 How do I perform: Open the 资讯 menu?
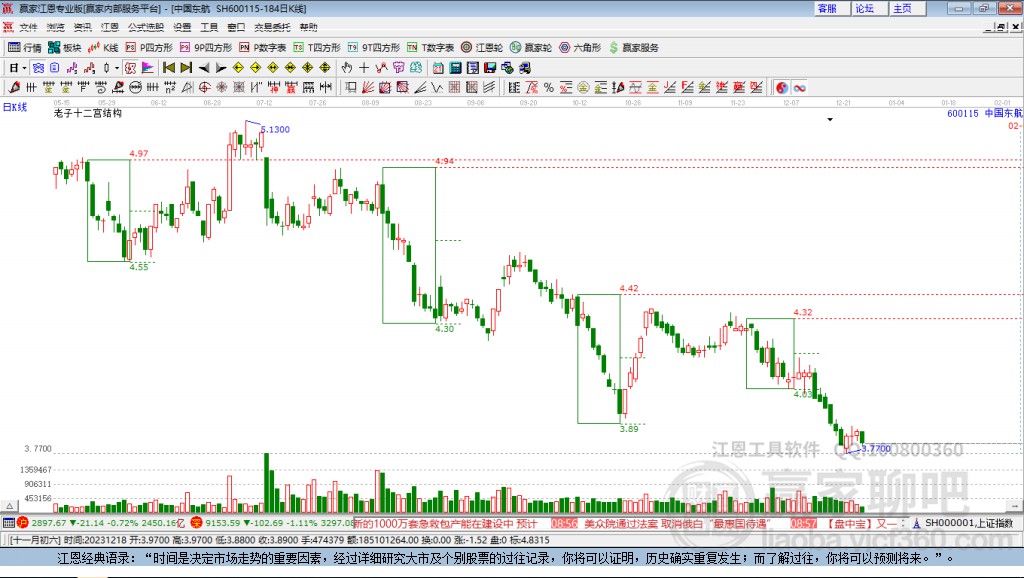point(82,27)
